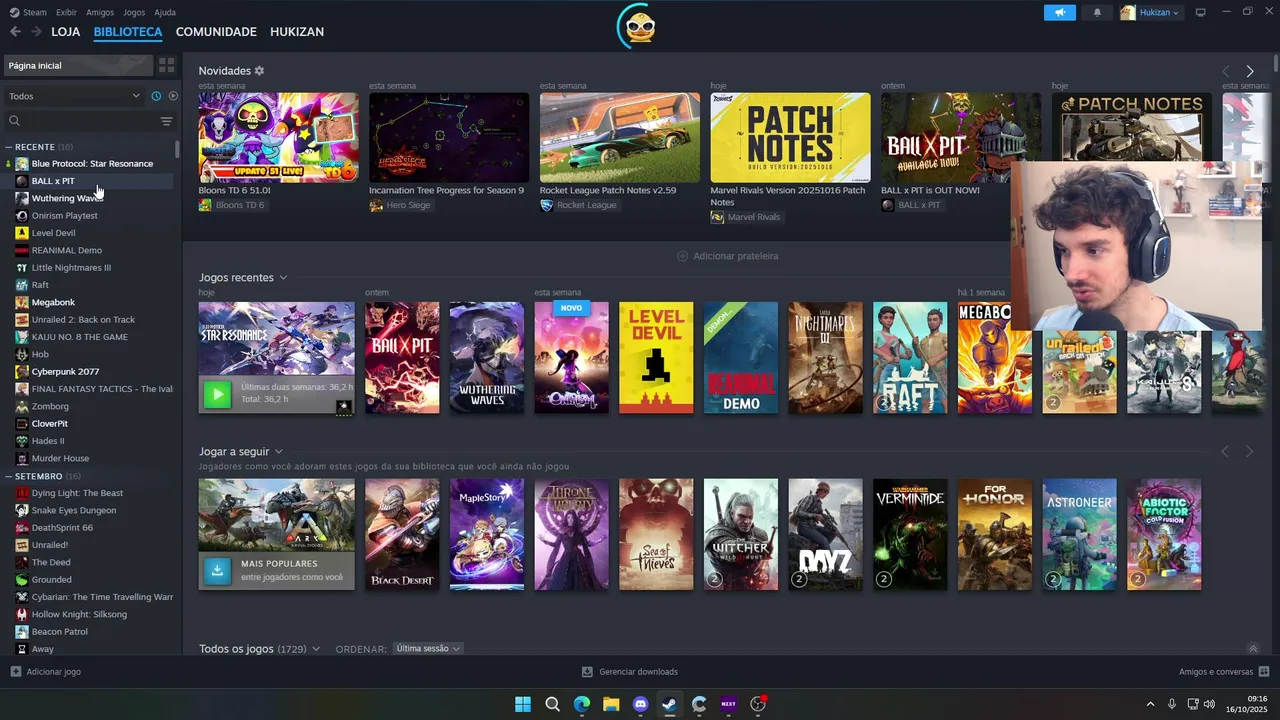Open Novidades settings gear

(x=259, y=71)
